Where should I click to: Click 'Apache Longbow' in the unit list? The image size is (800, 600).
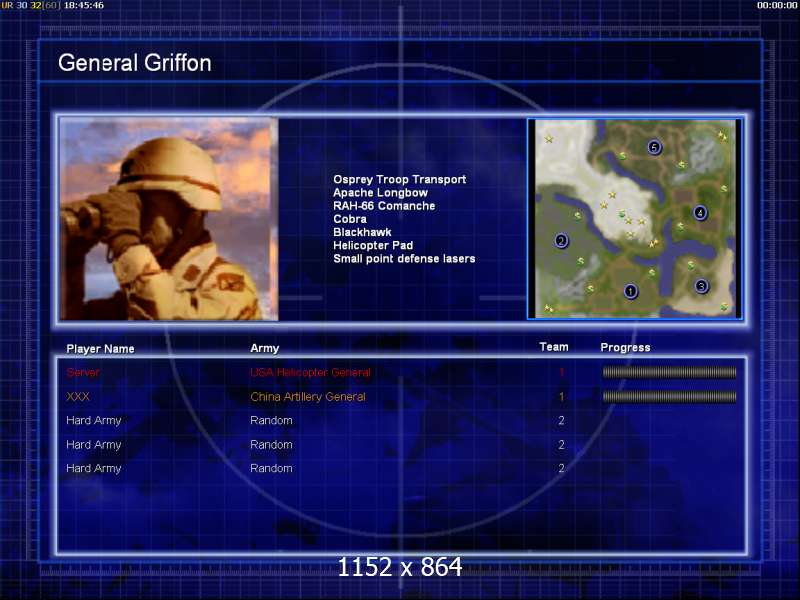(x=380, y=193)
